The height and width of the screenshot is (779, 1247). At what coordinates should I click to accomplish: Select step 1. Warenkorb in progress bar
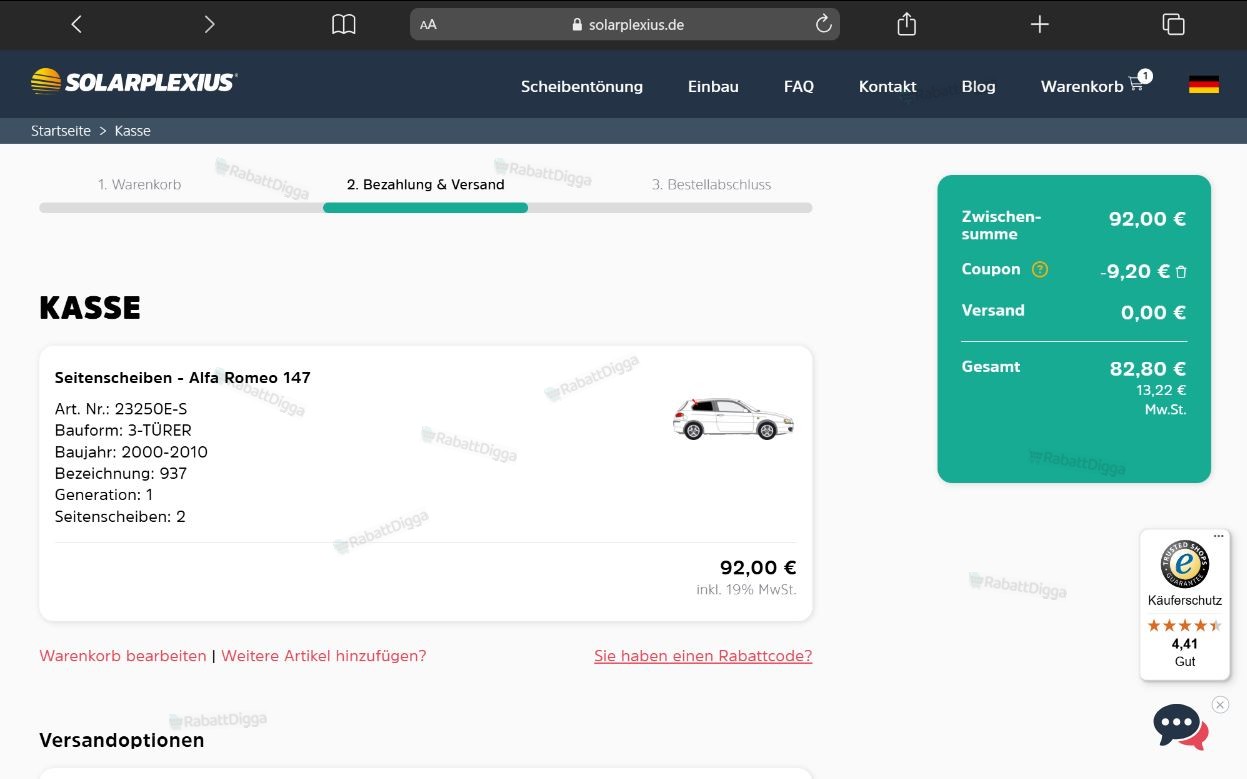point(140,184)
